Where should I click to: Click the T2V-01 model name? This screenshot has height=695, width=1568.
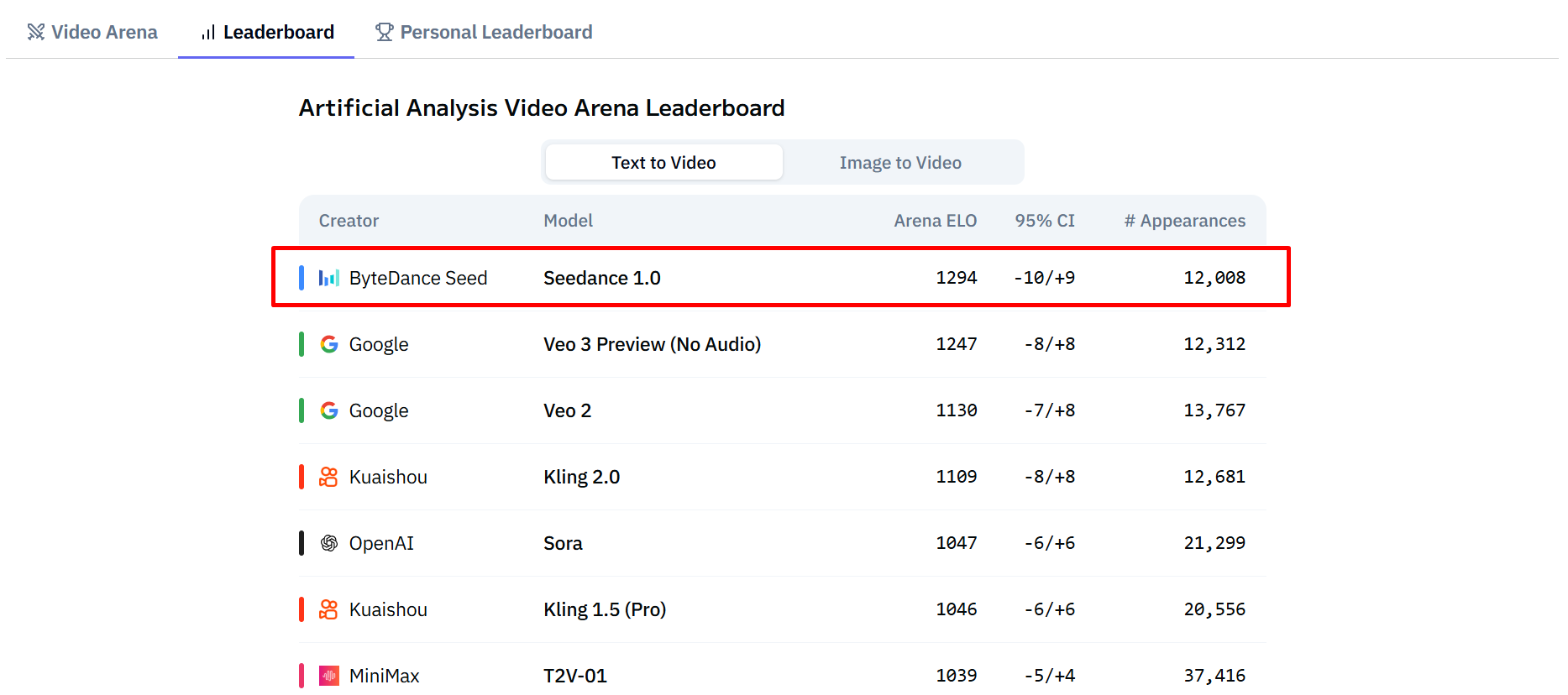pyautogui.click(x=574, y=676)
